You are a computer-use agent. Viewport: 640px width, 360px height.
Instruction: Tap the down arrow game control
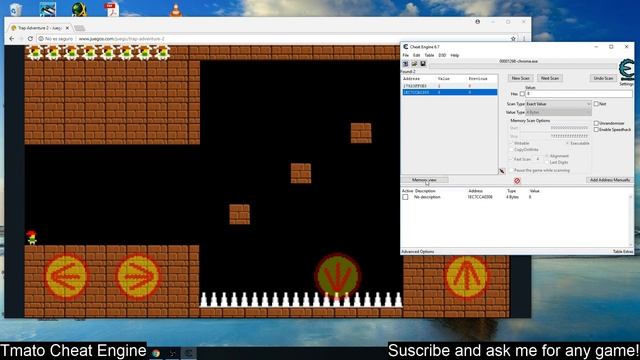338,276
